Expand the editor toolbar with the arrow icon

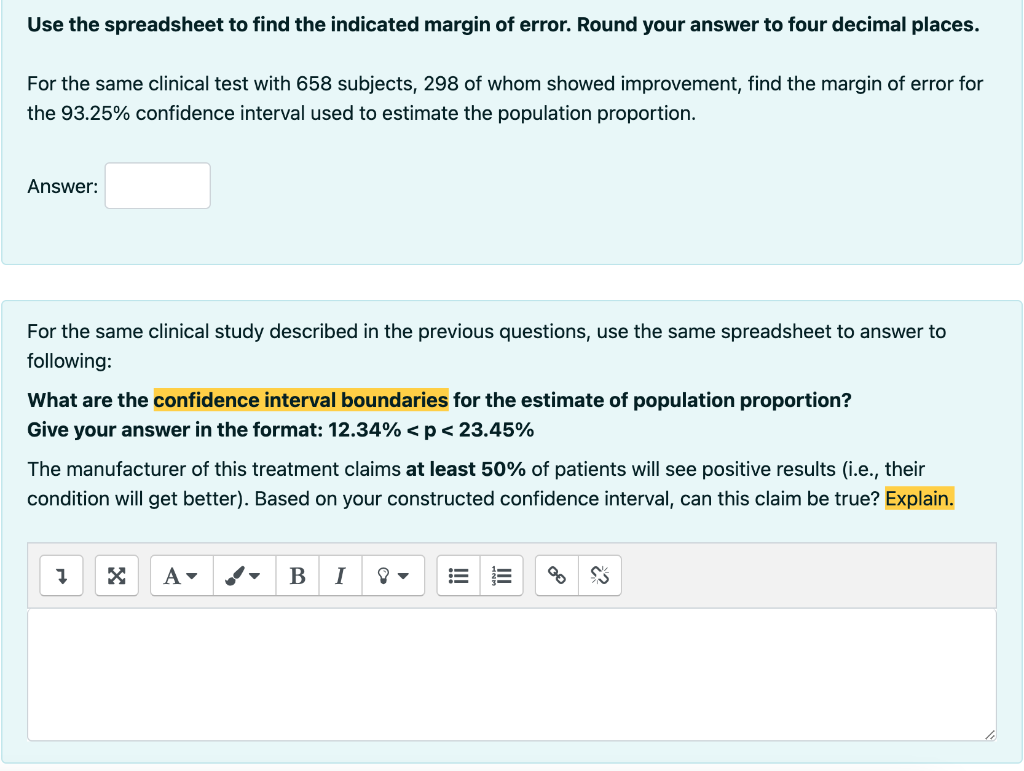61,575
